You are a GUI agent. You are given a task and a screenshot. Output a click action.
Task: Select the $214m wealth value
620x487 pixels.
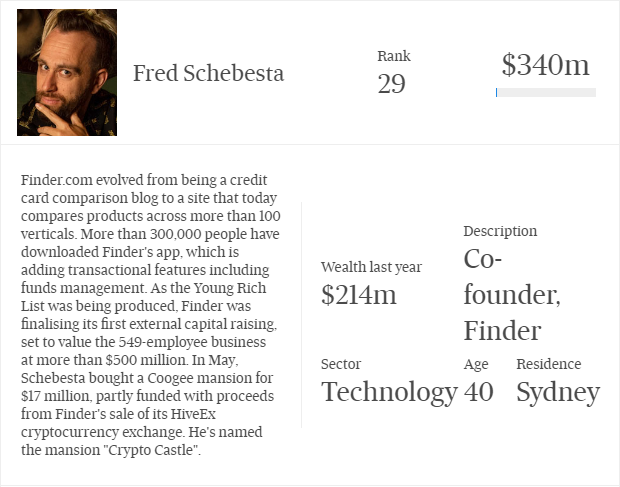[x=359, y=294]
